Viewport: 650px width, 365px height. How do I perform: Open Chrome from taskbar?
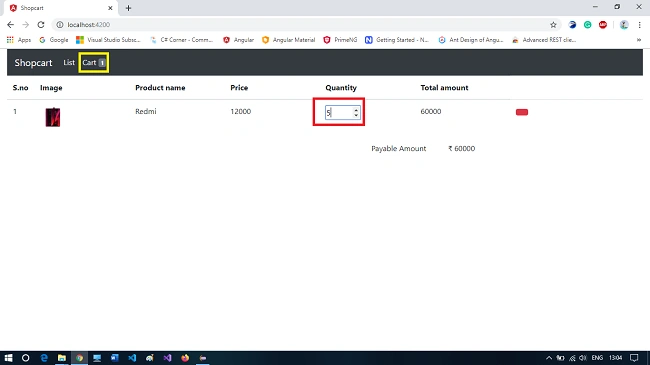[x=79, y=358]
